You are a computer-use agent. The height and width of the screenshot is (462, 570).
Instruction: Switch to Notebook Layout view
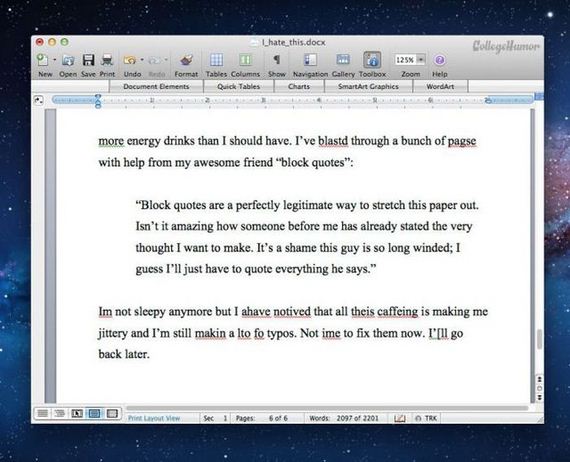pyautogui.click(x=112, y=413)
